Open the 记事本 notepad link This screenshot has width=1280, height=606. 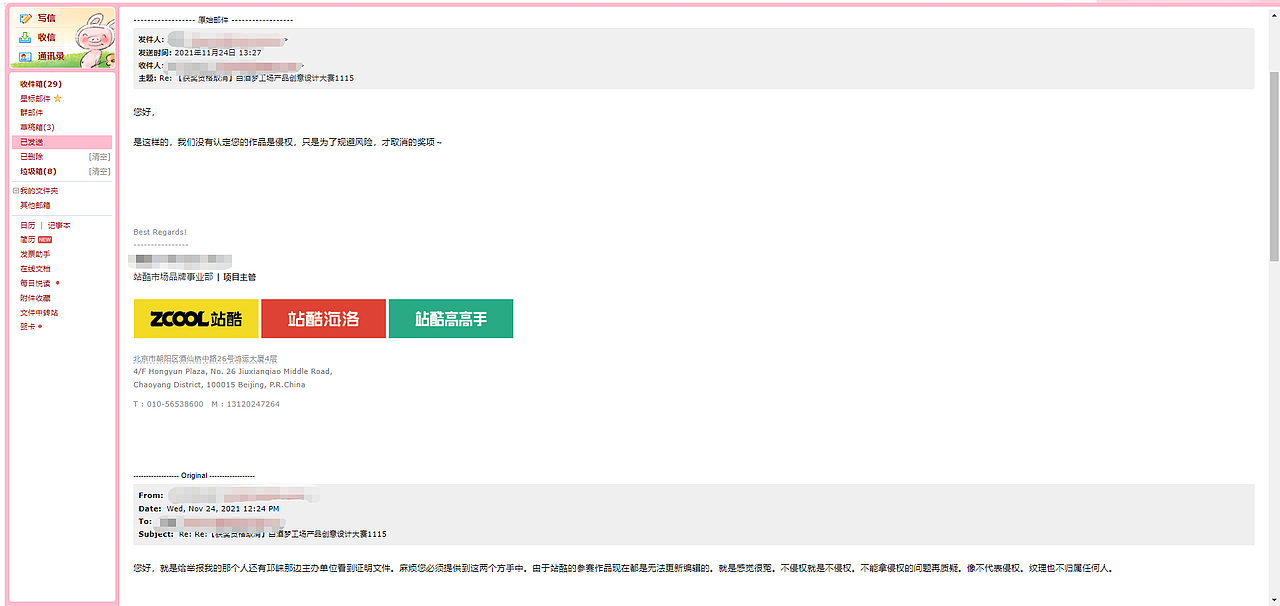tap(59, 226)
